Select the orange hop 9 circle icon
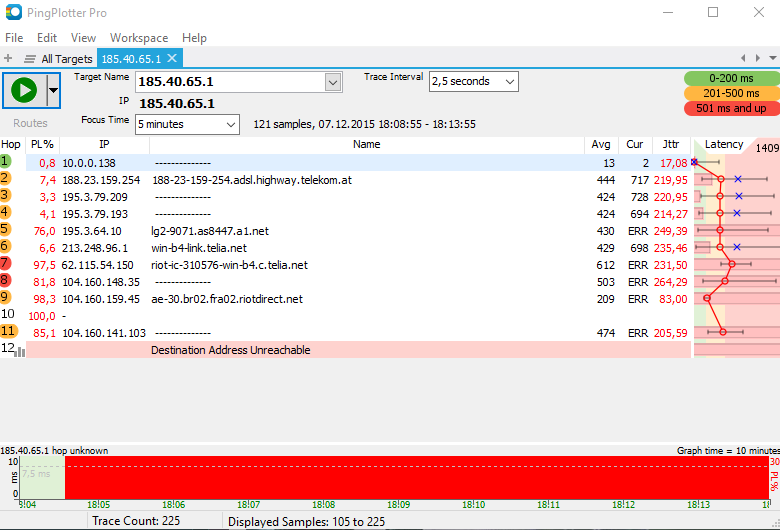Screen dimensions: 780x530 pyautogui.click(x=5, y=297)
